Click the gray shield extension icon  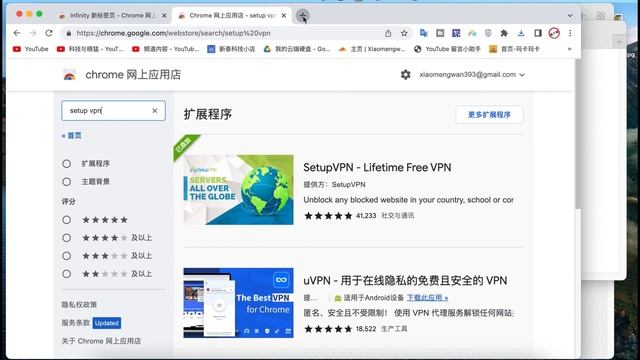(488, 33)
